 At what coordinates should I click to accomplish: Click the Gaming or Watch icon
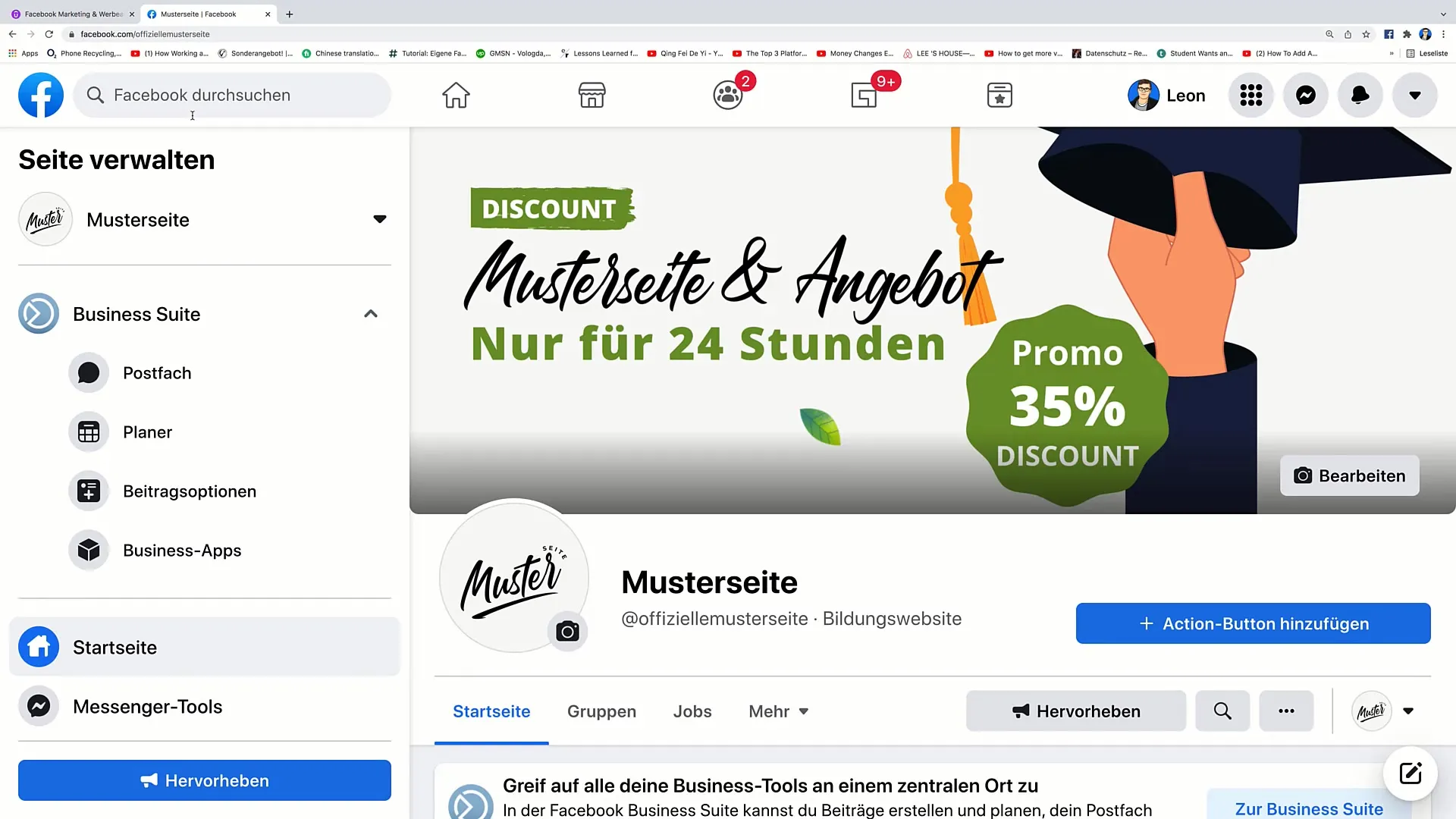pyautogui.click(x=999, y=95)
